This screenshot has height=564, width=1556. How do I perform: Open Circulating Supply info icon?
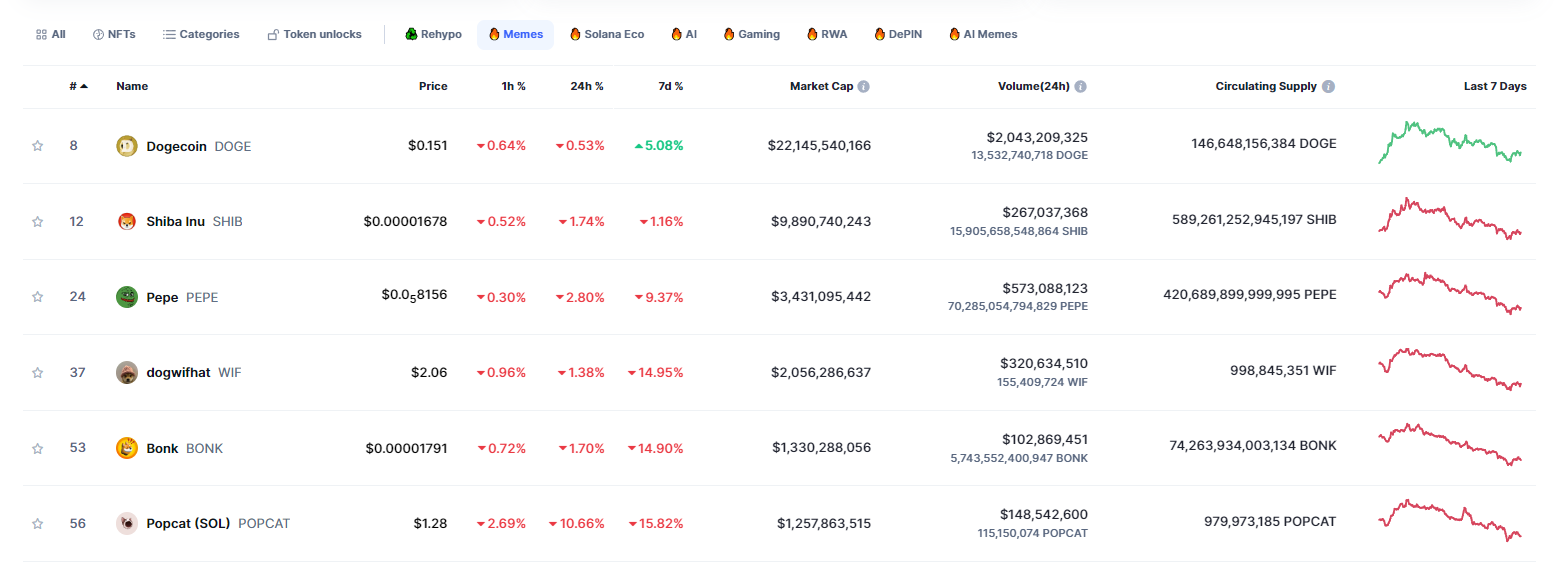coord(1328,87)
